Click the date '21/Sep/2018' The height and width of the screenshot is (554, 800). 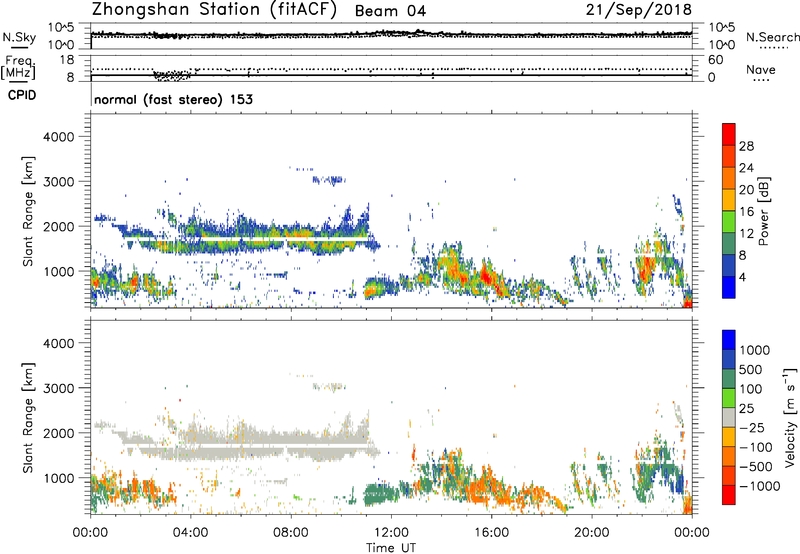[x=639, y=9]
